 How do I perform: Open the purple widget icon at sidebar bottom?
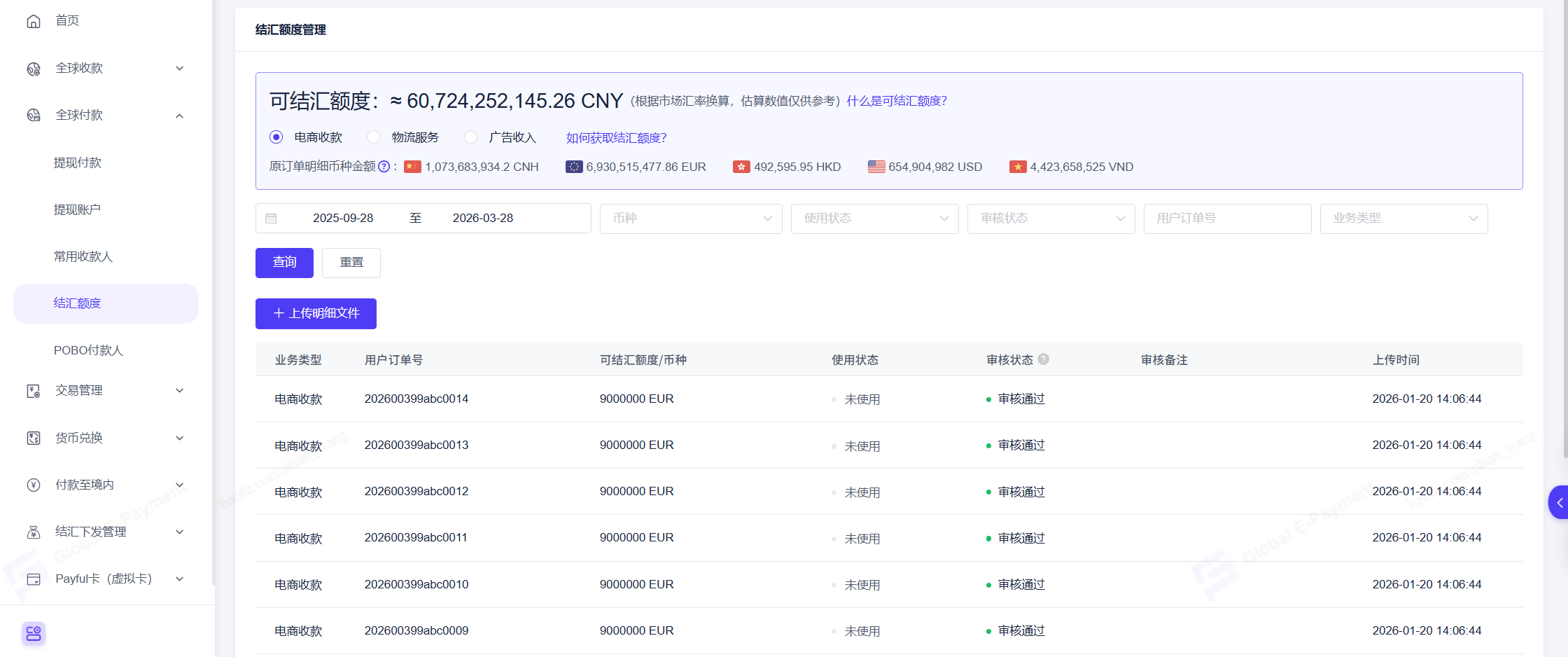[x=34, y=634]
